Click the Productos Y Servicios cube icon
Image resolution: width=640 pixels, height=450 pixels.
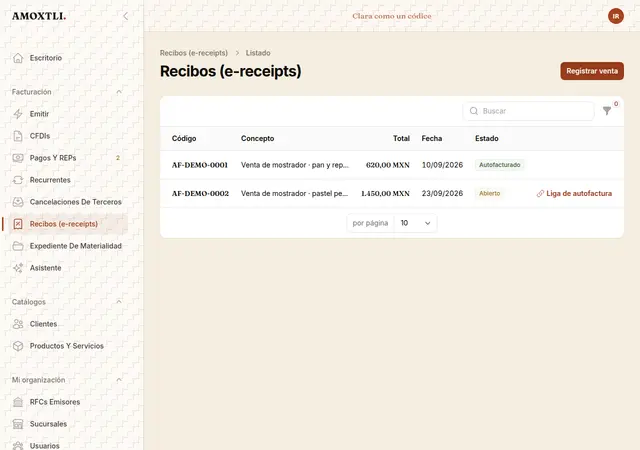pos(18,346)
